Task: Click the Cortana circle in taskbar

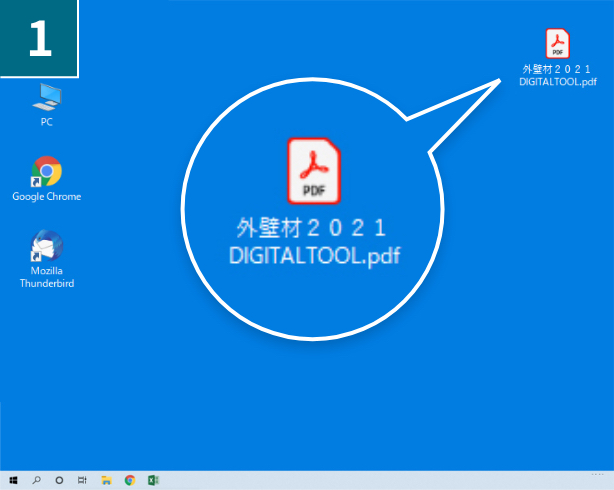Action: coord(60,480)
